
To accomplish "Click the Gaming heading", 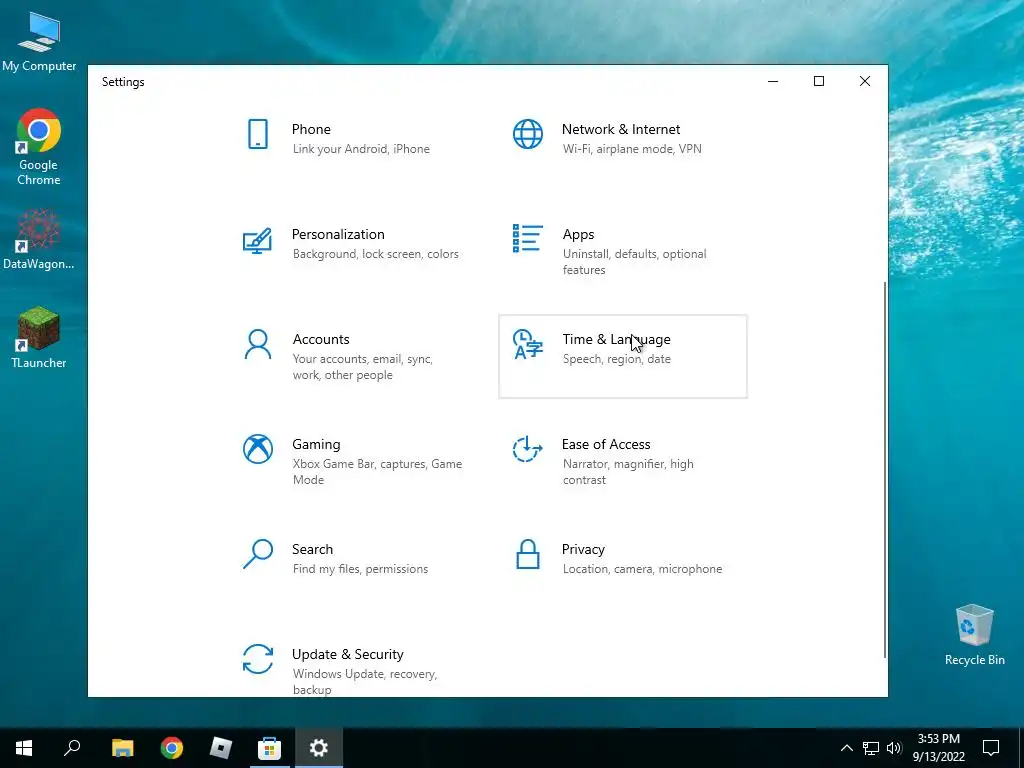I will (316, 445).
